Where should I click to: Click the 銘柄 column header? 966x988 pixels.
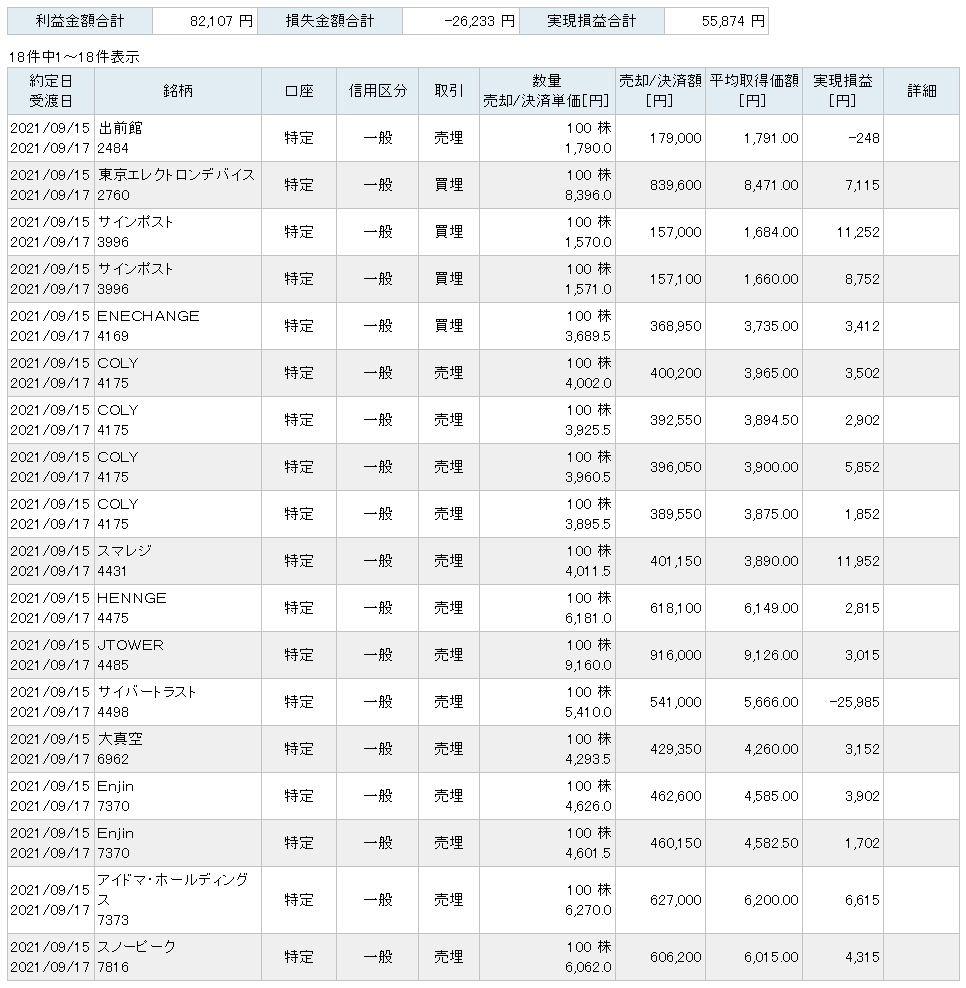pos(177,91)
